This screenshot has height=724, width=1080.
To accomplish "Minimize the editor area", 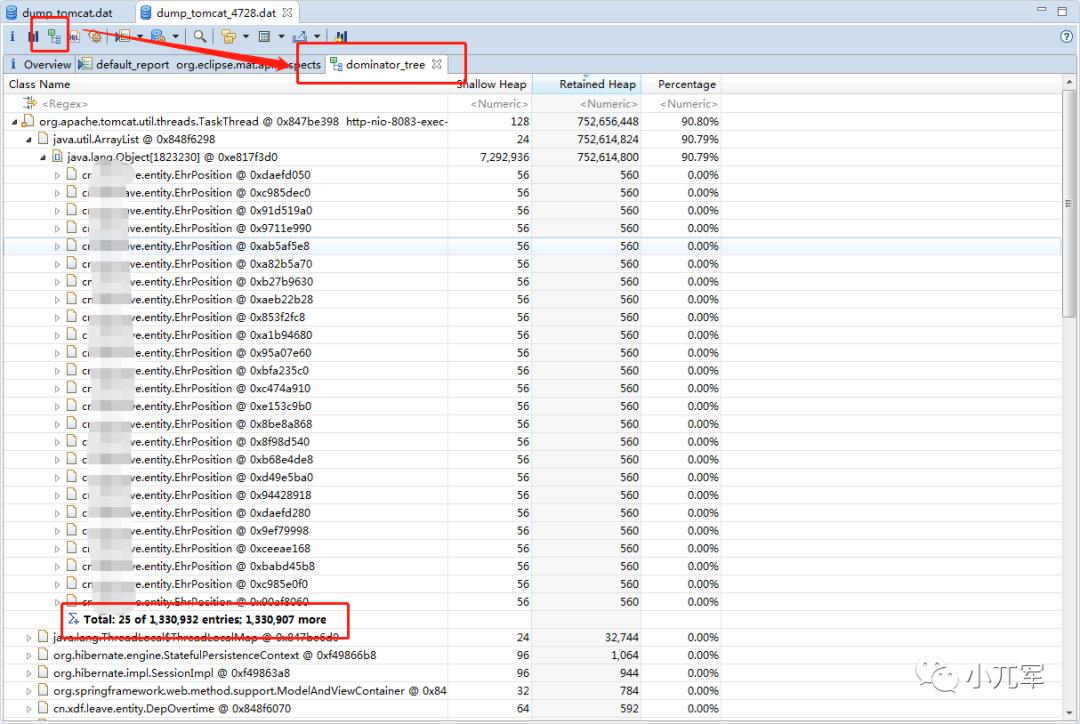I will click(x=1041, y=10).
